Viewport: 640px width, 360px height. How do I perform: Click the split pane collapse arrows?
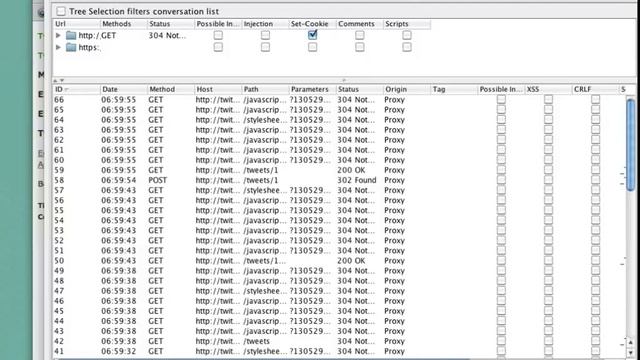[59, 80]
